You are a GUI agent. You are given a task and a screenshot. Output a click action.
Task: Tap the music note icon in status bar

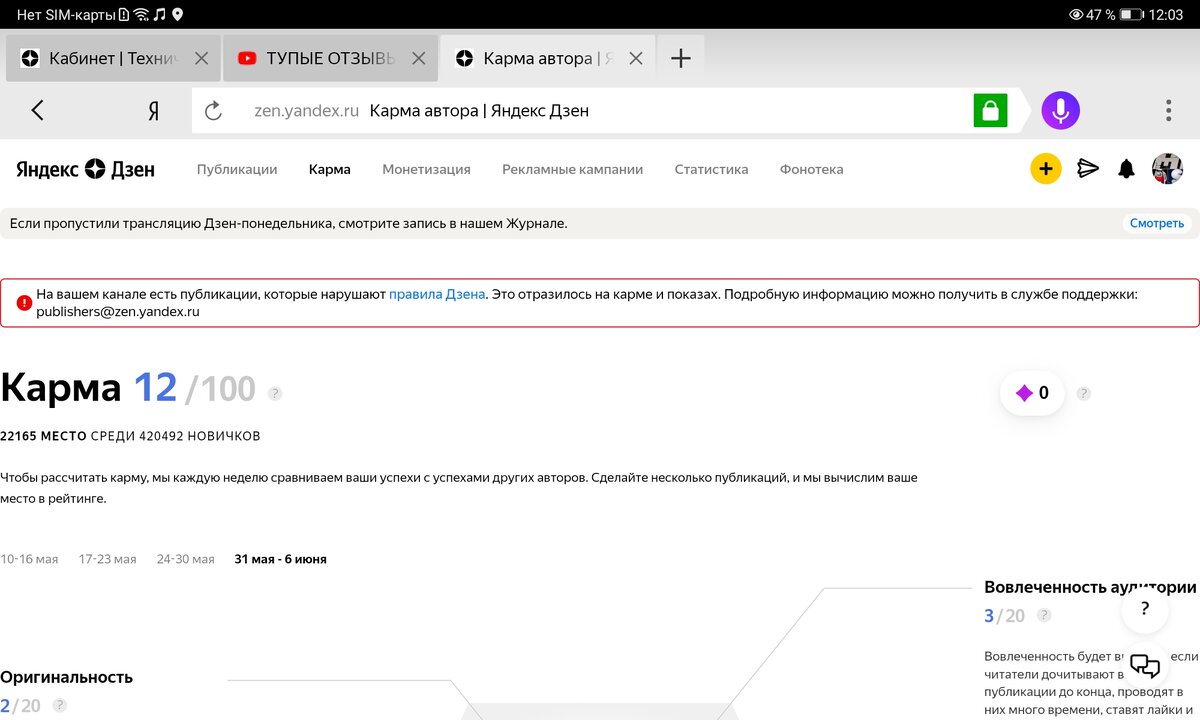(159, 15)
